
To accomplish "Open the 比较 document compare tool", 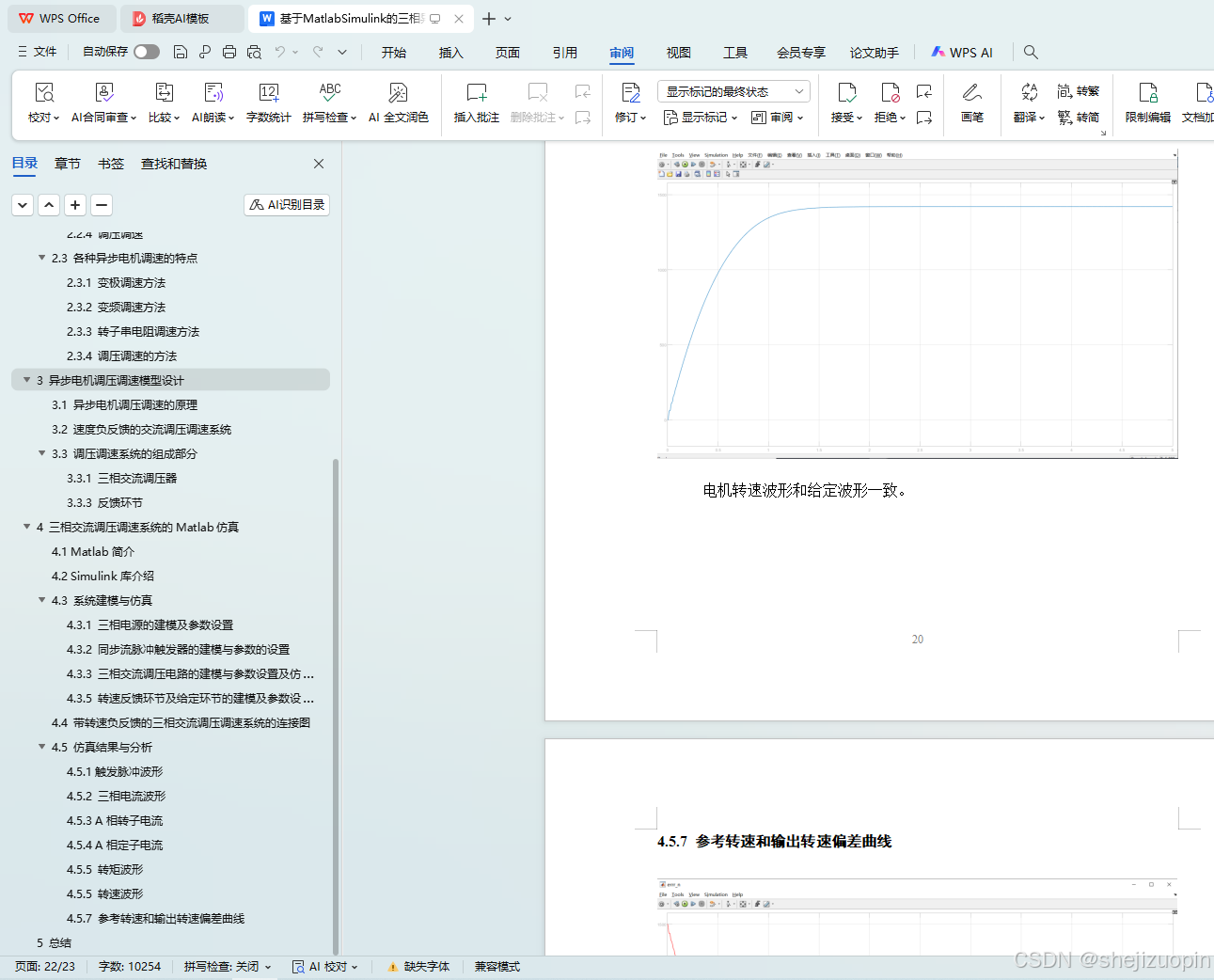I will (164, 103).
